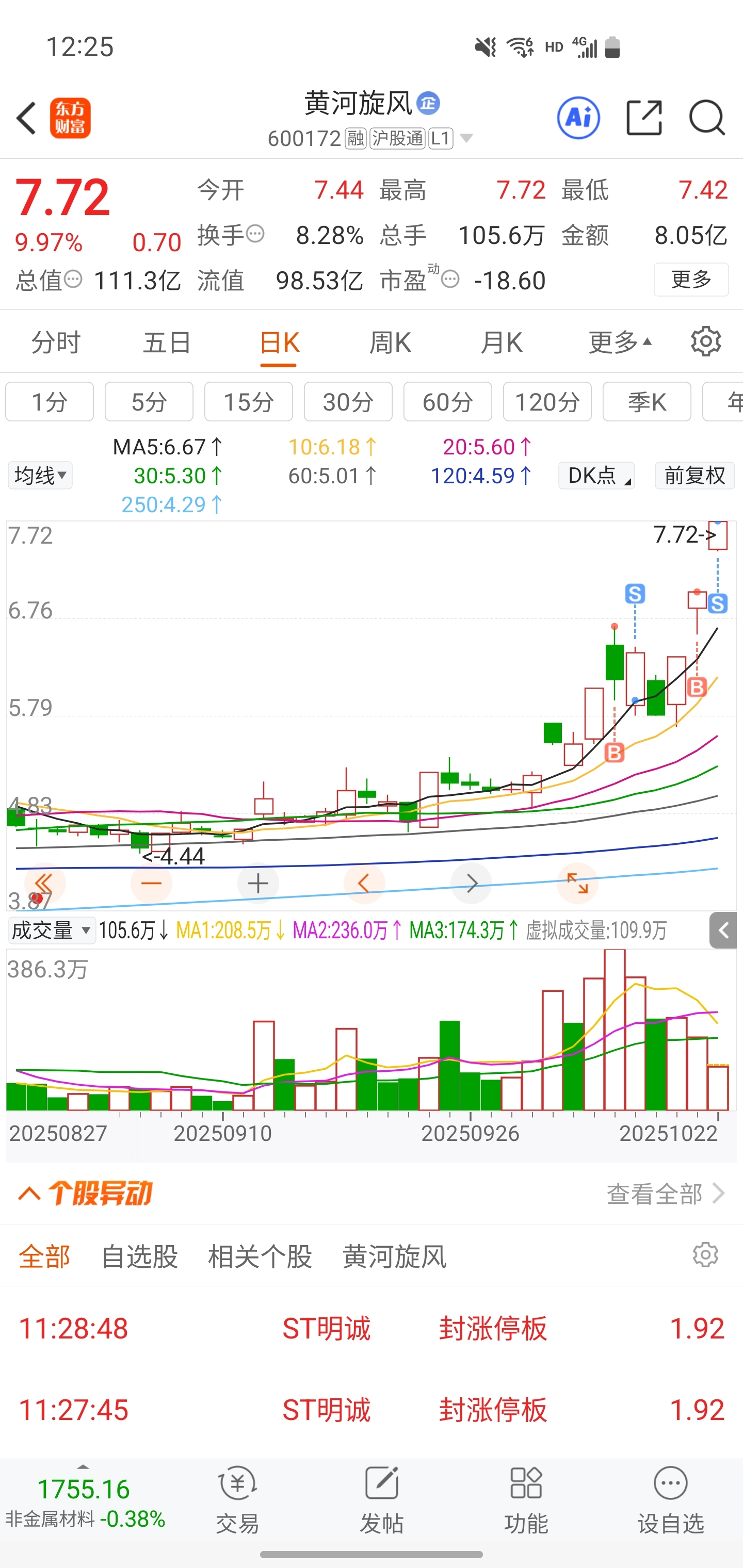Tap the top S sell marker
This screenshot has width=743, height=1568.
pyautogui.click(x=635, y=594)
